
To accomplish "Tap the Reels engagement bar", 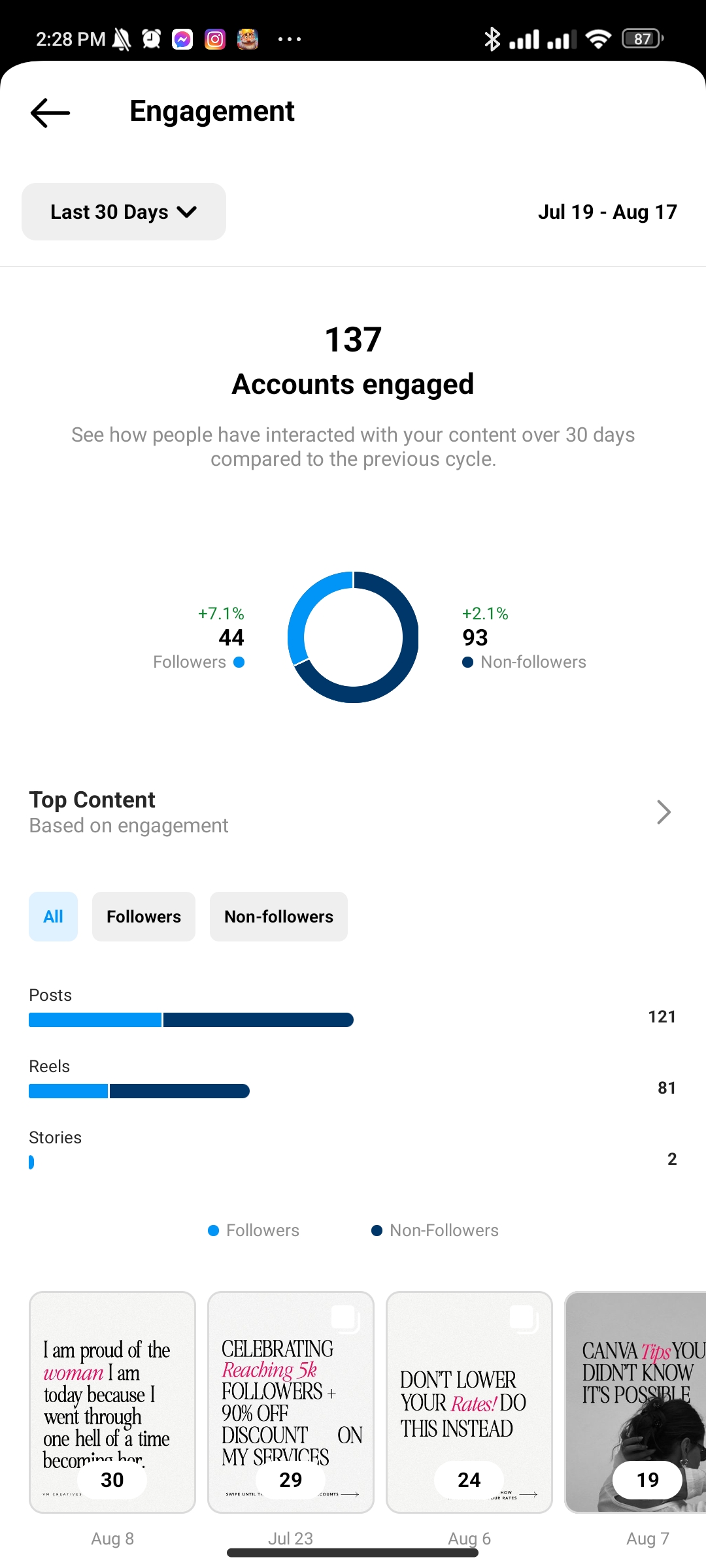I will click(139, 1091).
